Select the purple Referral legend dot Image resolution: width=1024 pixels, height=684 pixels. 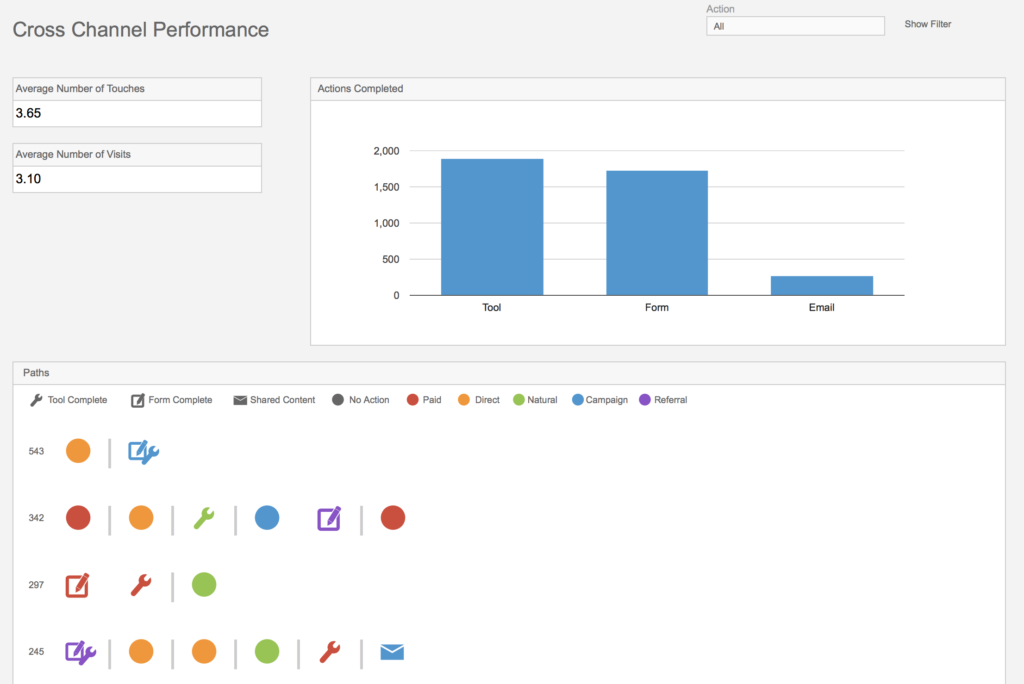644,400
